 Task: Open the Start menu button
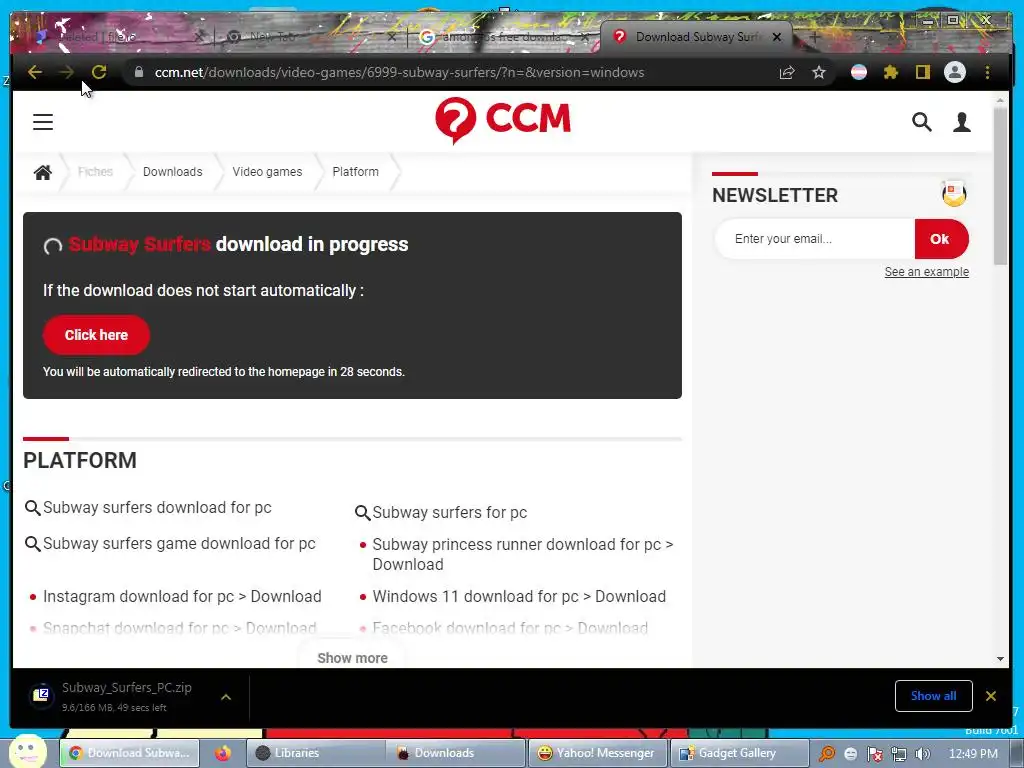click(27, 751)
